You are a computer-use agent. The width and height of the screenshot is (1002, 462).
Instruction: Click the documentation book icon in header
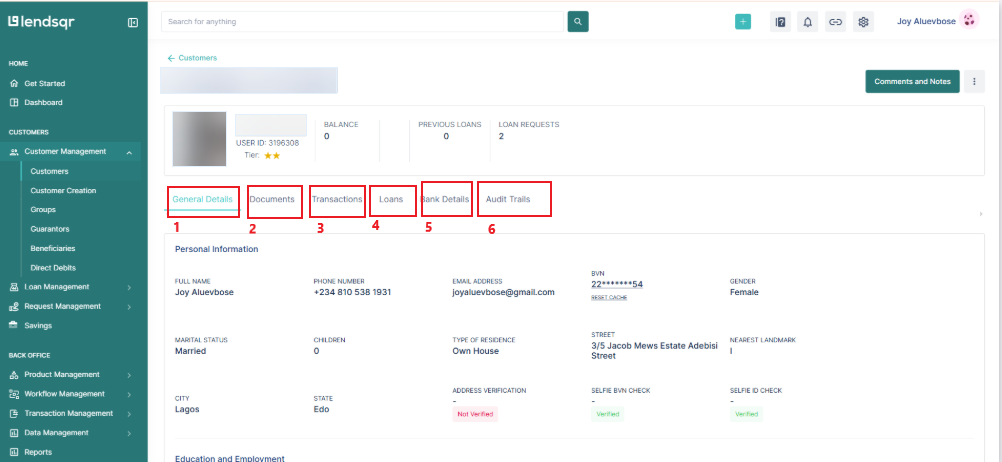[780, 21]
